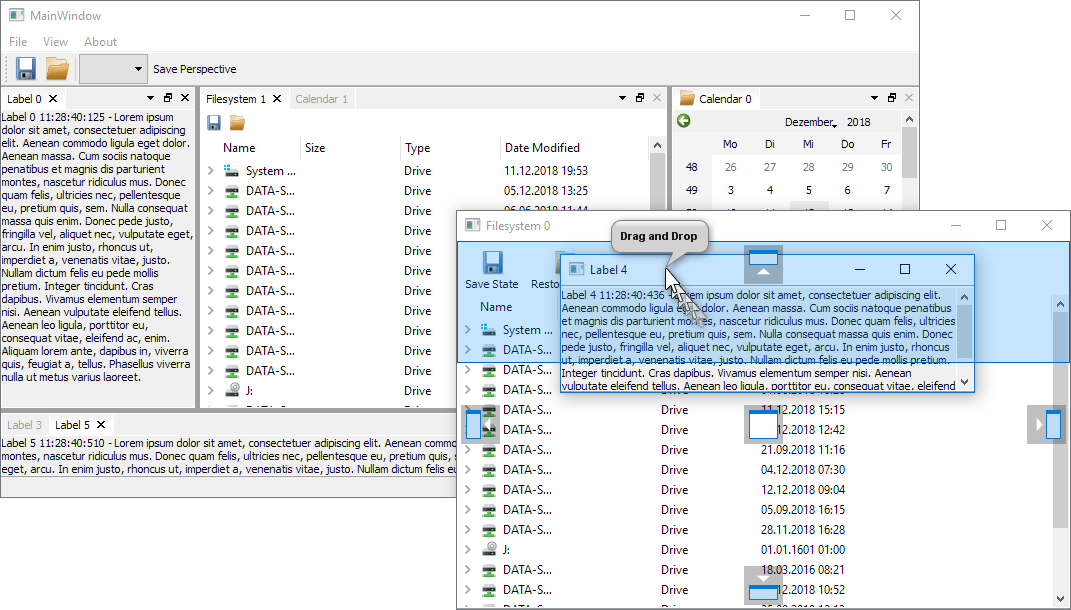Select the Filesystem 1 tab
1071x610 pixels.
click(236, 99)
